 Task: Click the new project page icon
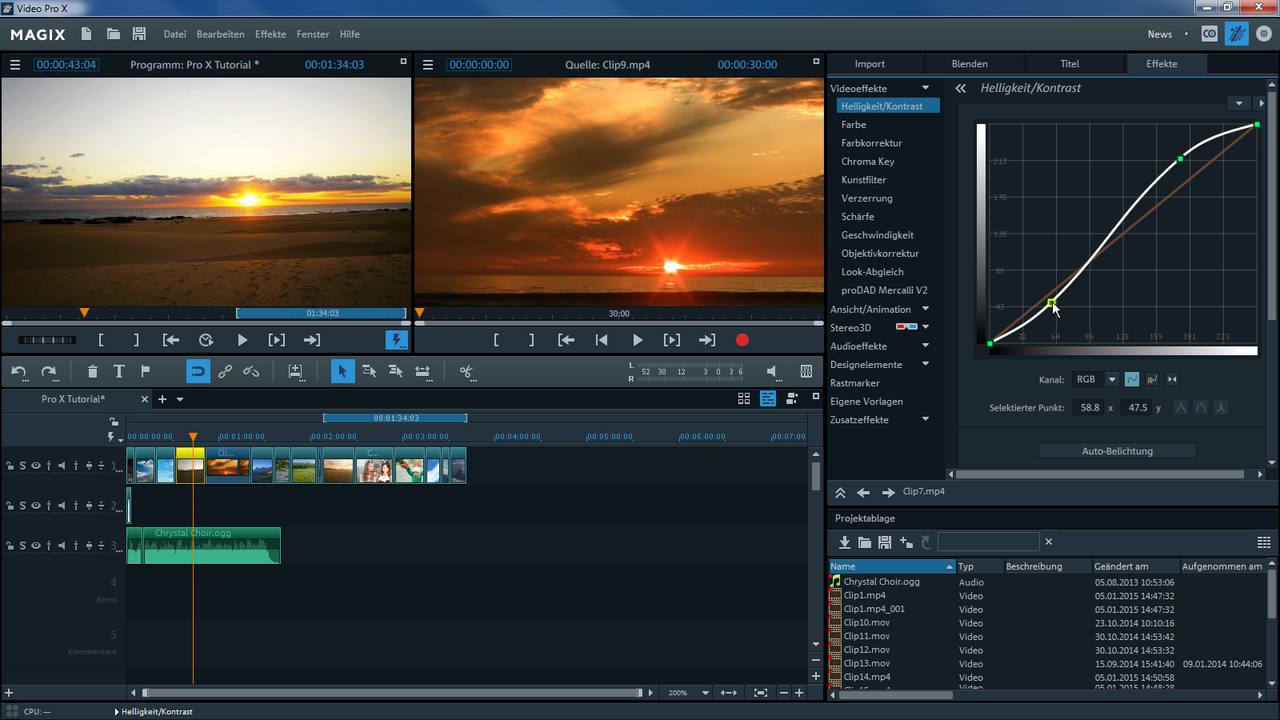(x=87, y=34)
